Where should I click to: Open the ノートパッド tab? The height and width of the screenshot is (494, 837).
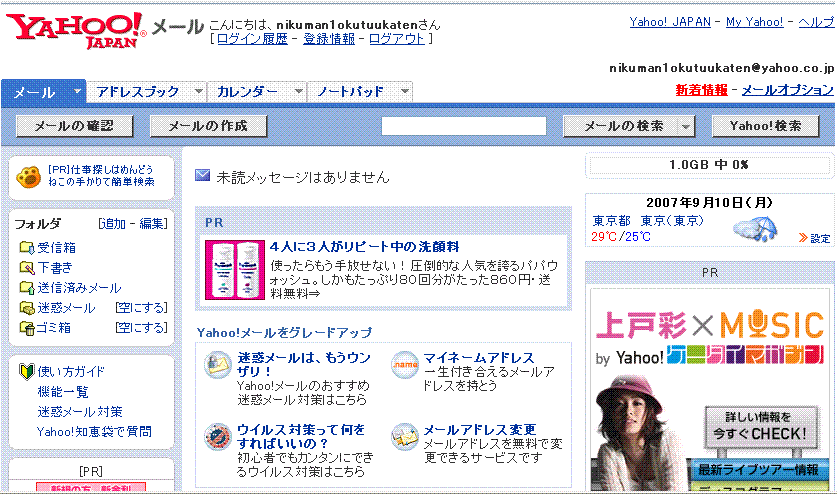coord(351,92)
